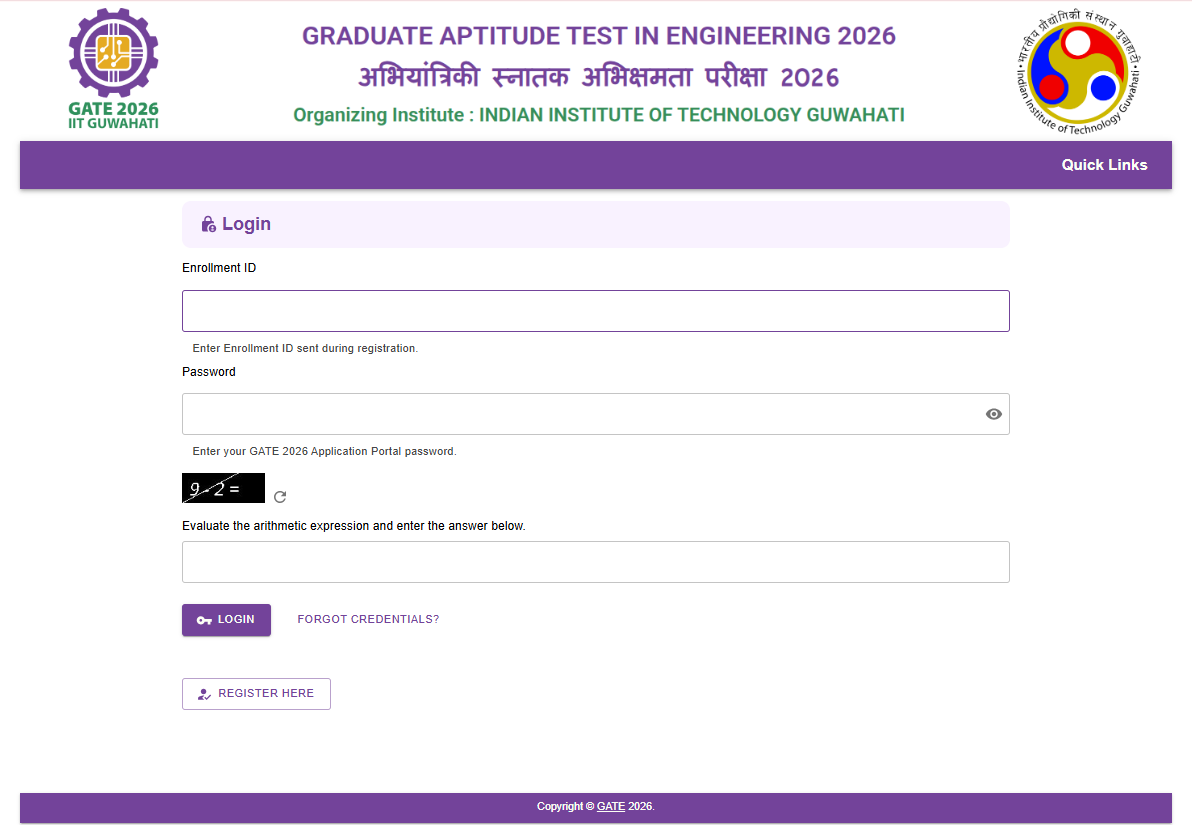
Task: Click into the Password text field
Action: pyautogui.click(x=580, y=414)
